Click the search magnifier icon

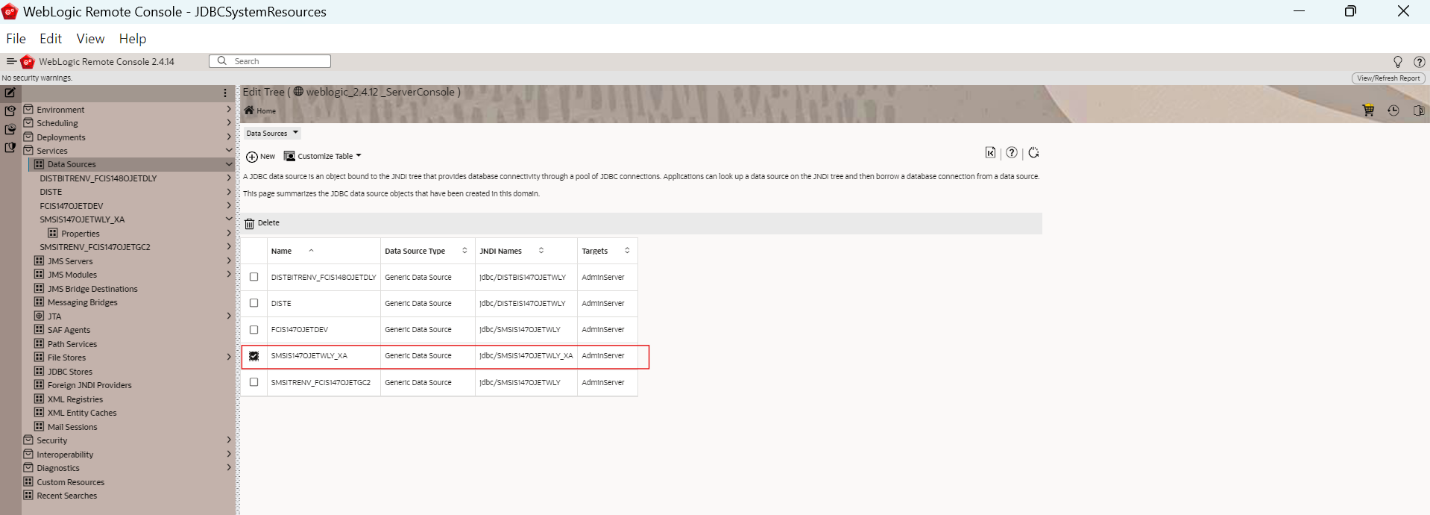pyautogui.click(x=223, y=61)
